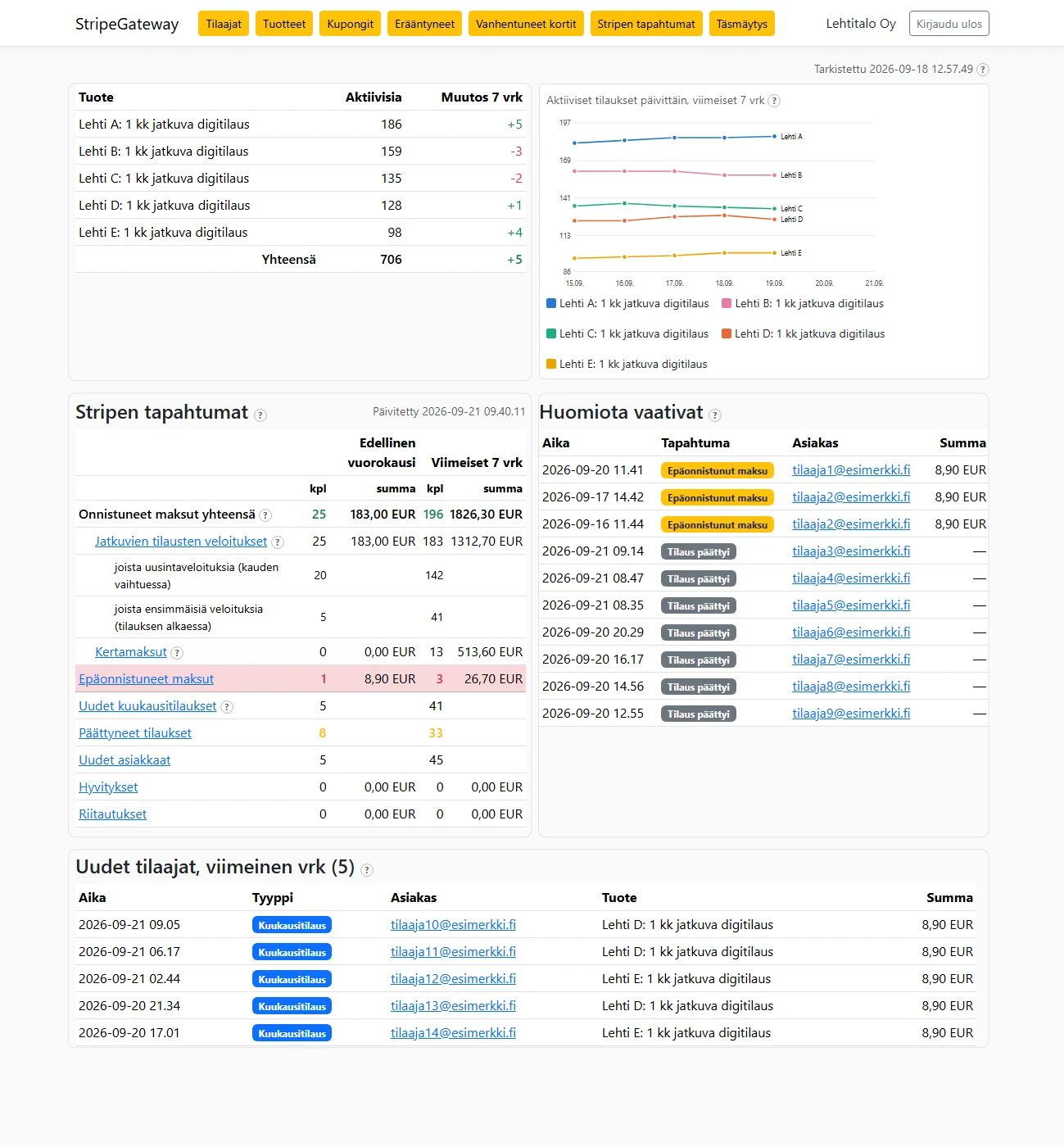Image resolution: width=1064 pixels, height=1147 pixels.
Task: Open help icon next to Uudet tilaajat heading
Action: click(367, 870)
